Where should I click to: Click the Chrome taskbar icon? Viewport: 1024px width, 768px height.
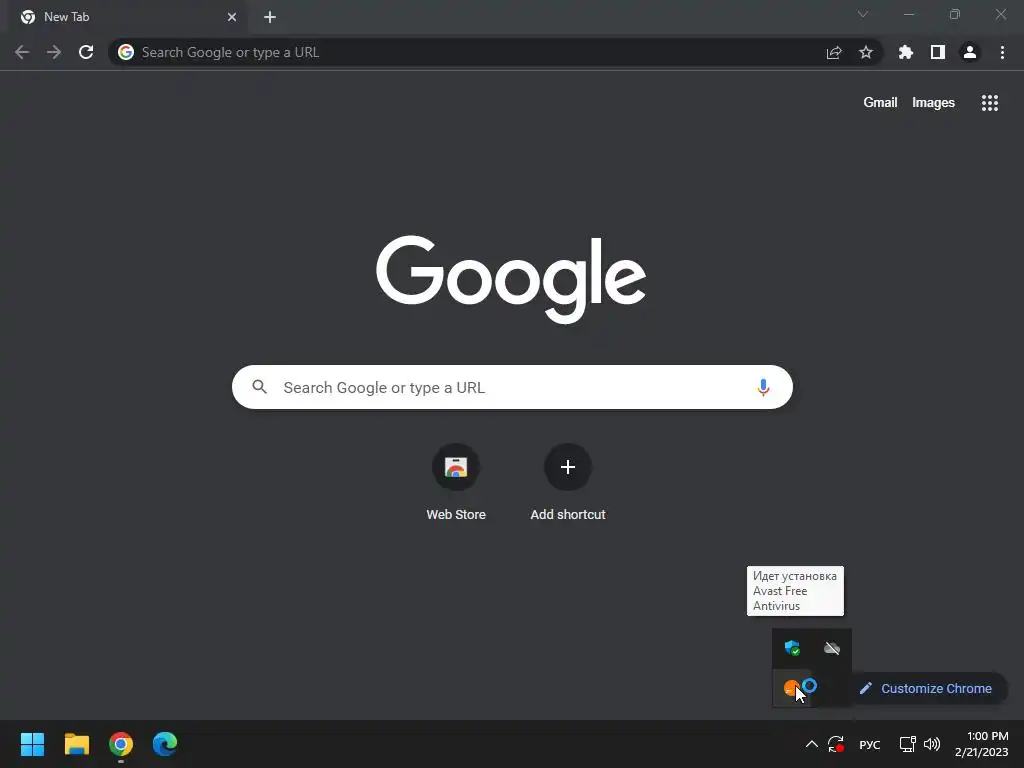tap(121, 744)
